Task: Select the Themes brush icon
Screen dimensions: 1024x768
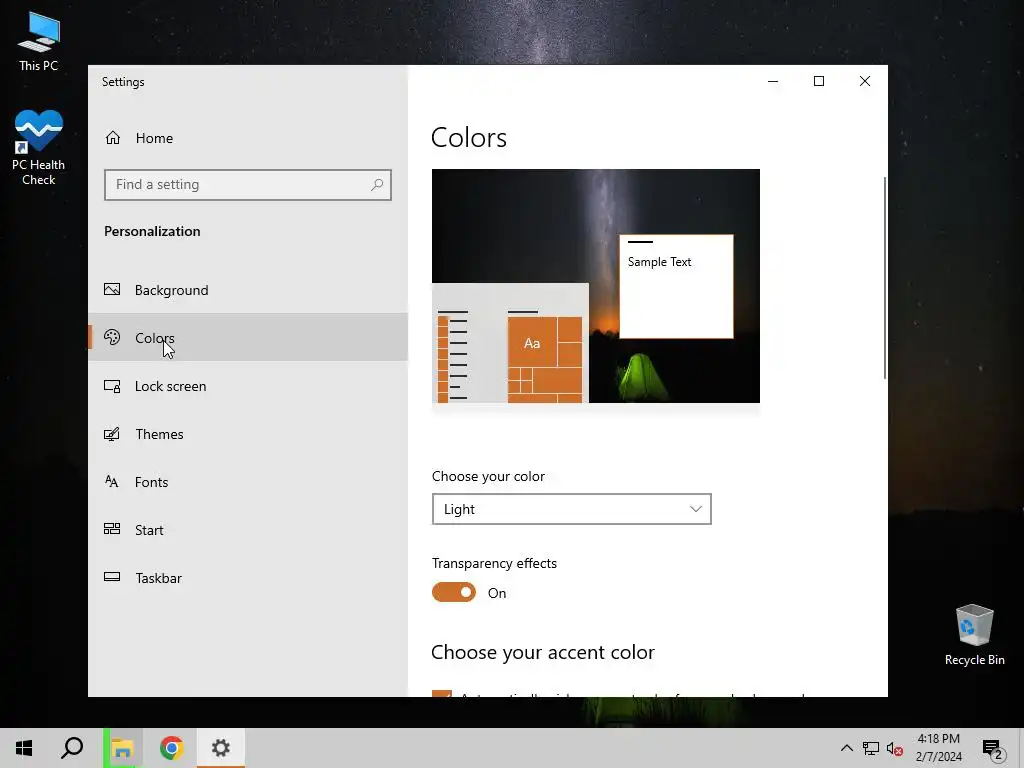Action: click(x=112, y=434)
